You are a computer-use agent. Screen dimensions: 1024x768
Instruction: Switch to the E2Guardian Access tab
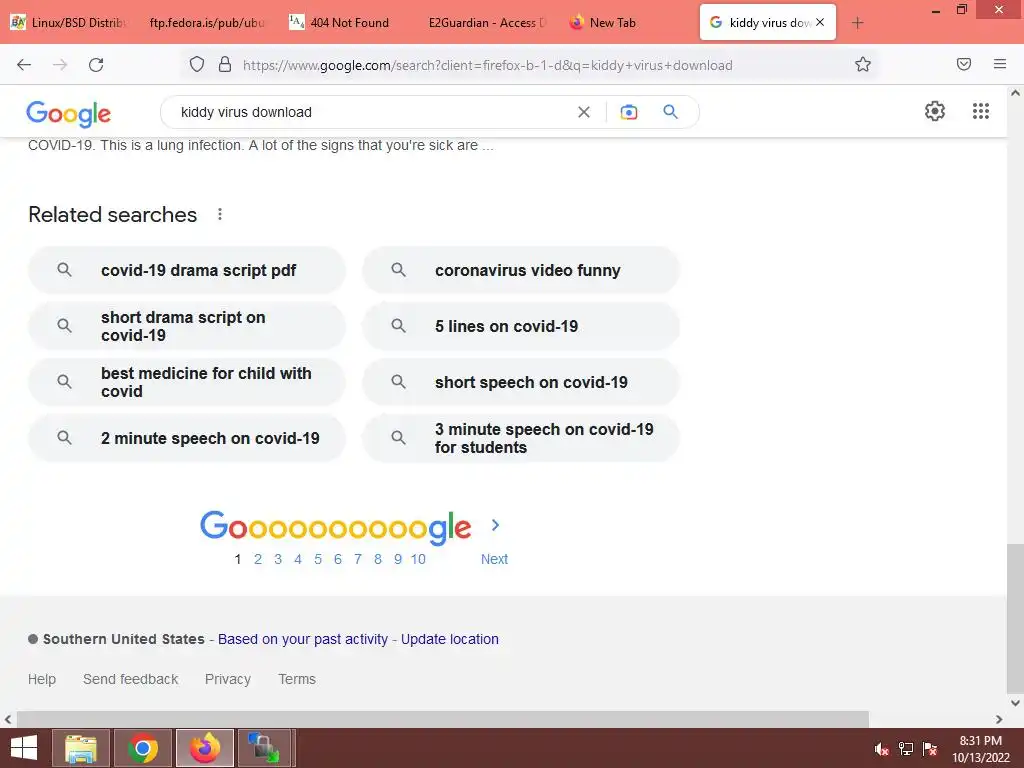487,23
